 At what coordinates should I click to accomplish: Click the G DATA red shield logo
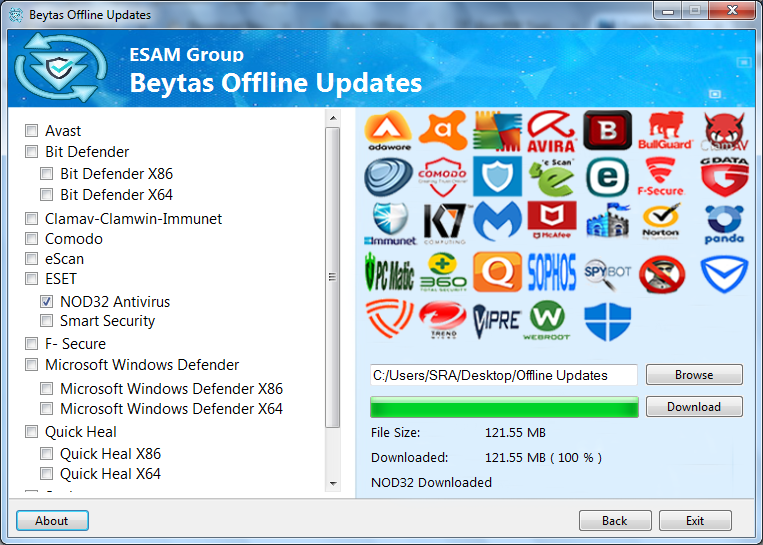coord(724,177)
